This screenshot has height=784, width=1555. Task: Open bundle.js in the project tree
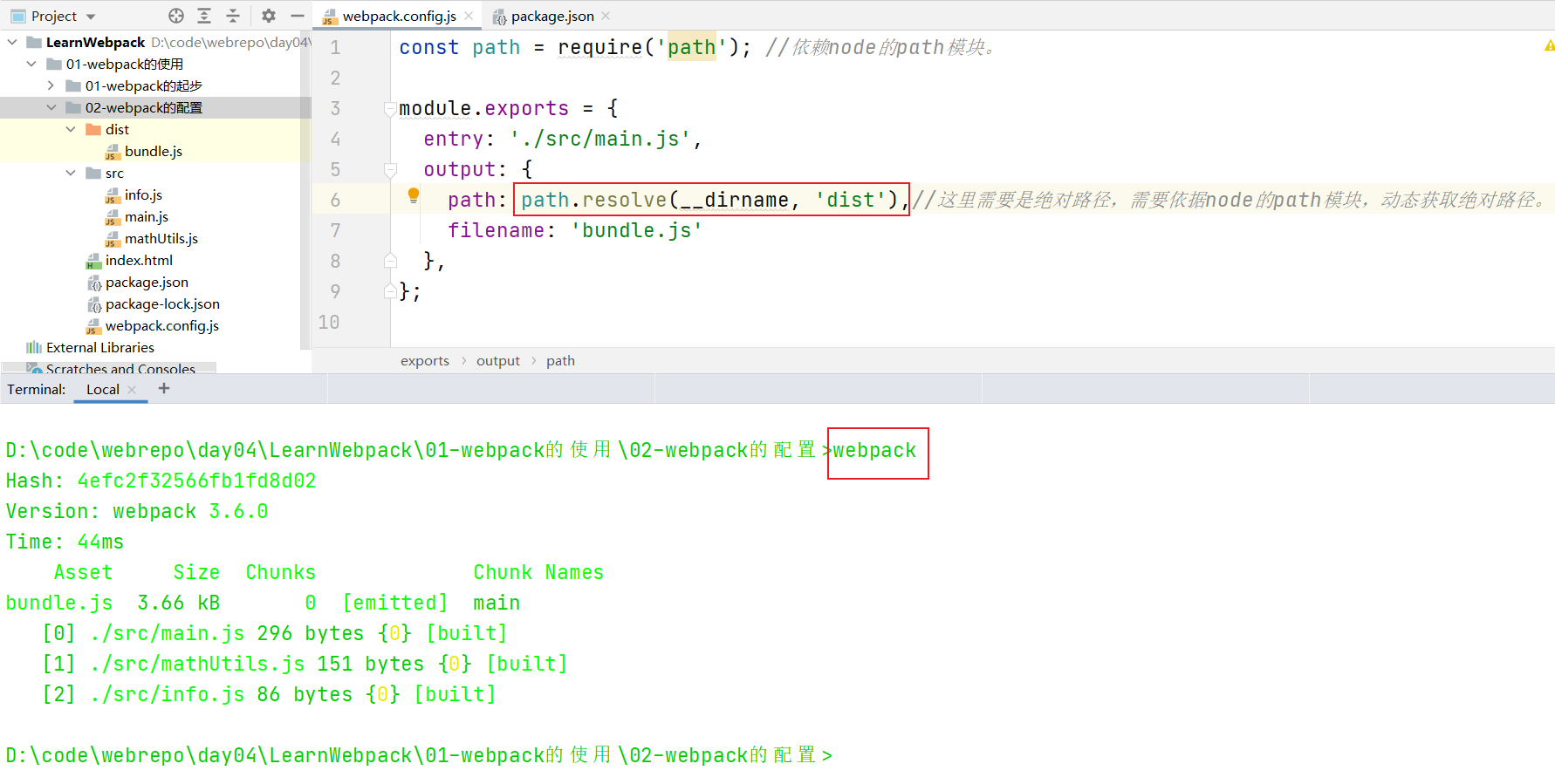(154, 151)
